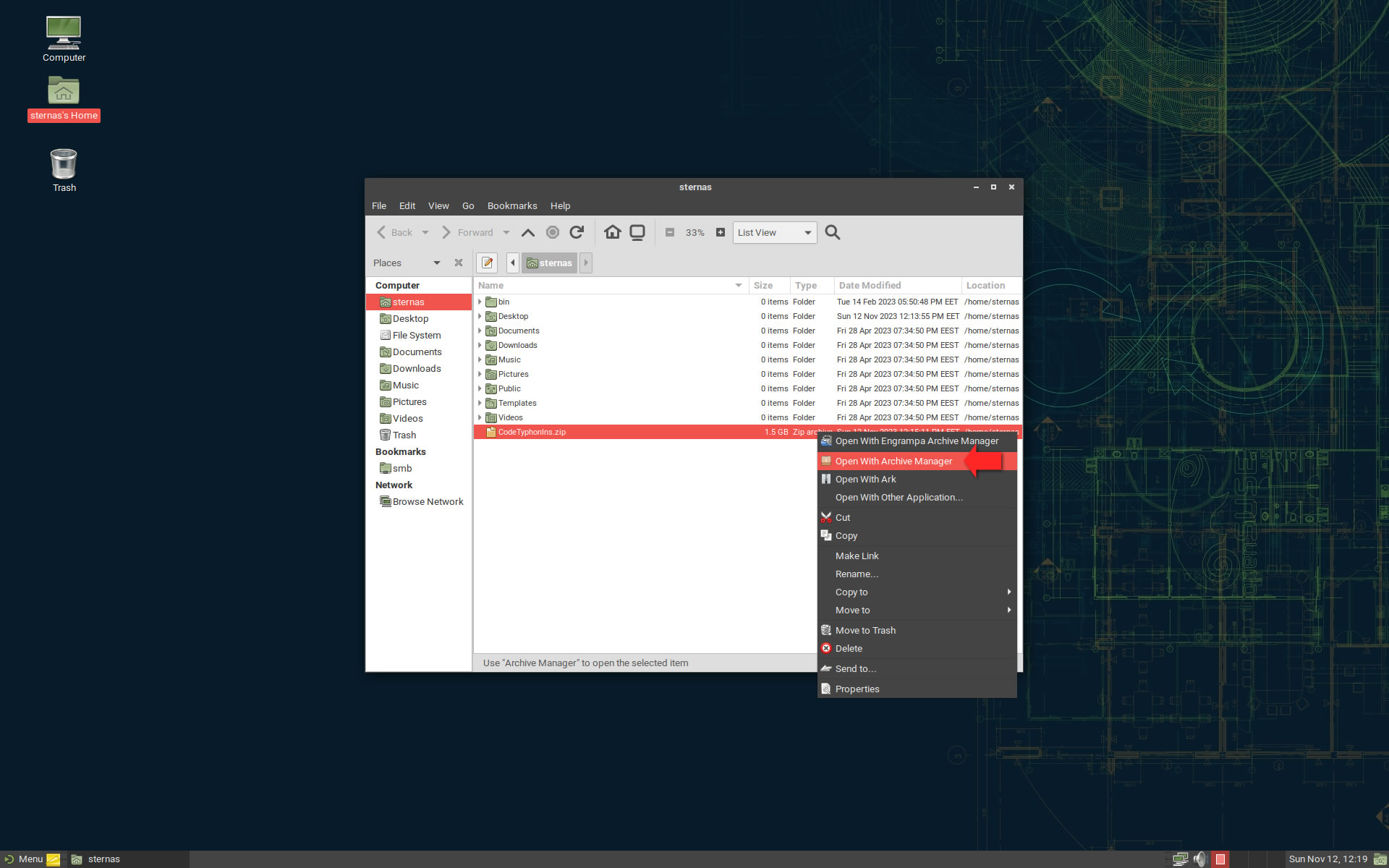Choose Open With Ark
The image size is (1389, 868).
[865, 479]
